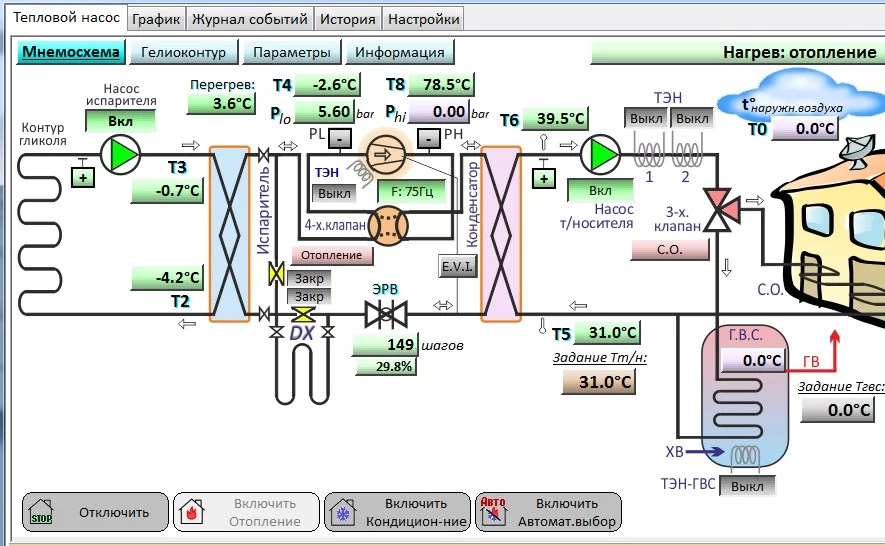This screenshot has height=546, width=885.
Task: Toggle heat carrier pump Вкл state
Action: (600, 191)
